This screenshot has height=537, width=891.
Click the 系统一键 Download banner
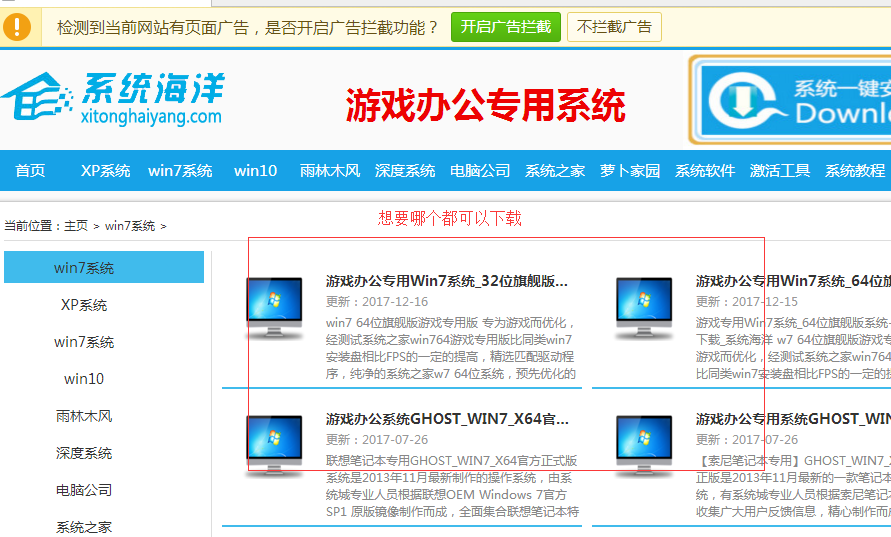click(790, 100)
